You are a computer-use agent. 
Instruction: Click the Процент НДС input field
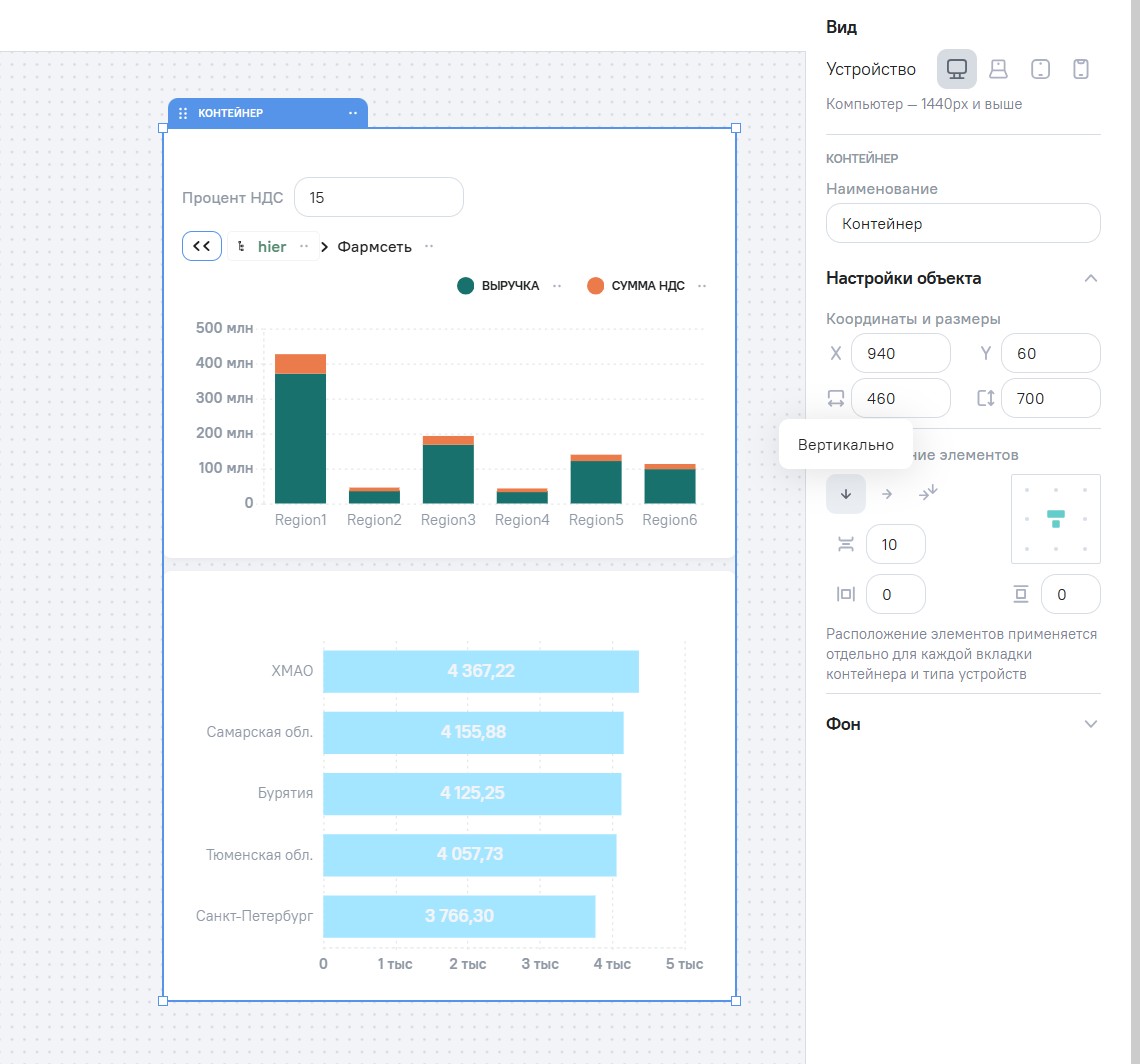[379, 198]
